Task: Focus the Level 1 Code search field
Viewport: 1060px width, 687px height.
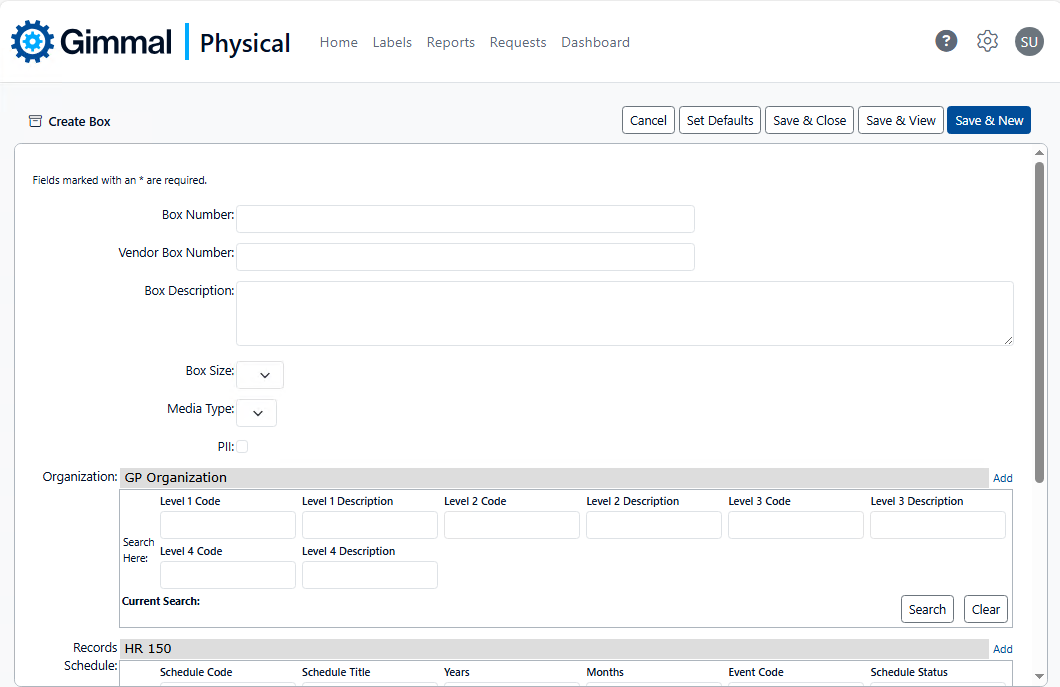Action: [228, 525]
